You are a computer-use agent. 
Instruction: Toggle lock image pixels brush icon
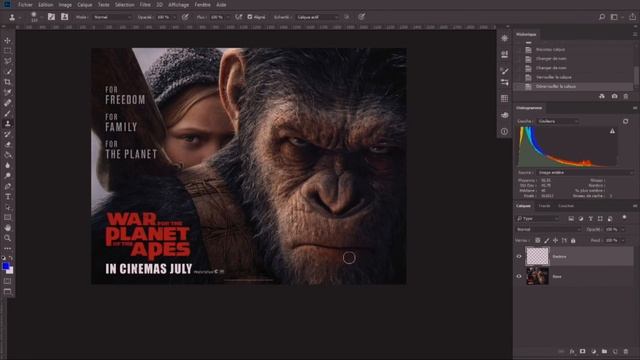click(547, 241)
